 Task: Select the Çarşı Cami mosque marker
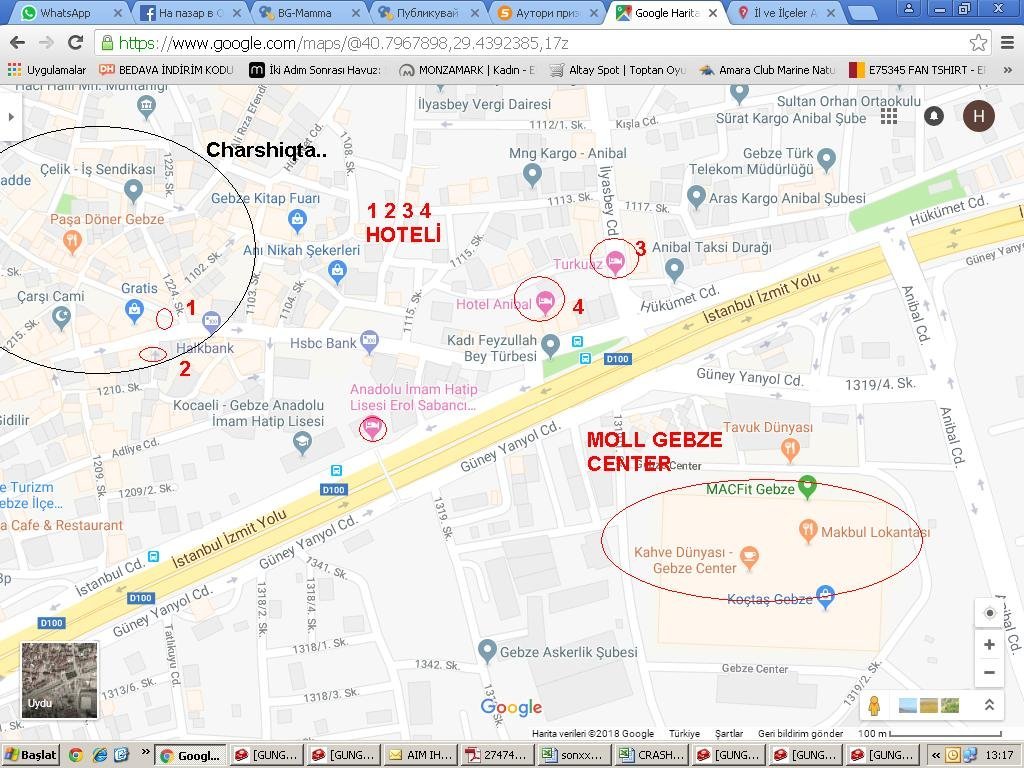61,318
